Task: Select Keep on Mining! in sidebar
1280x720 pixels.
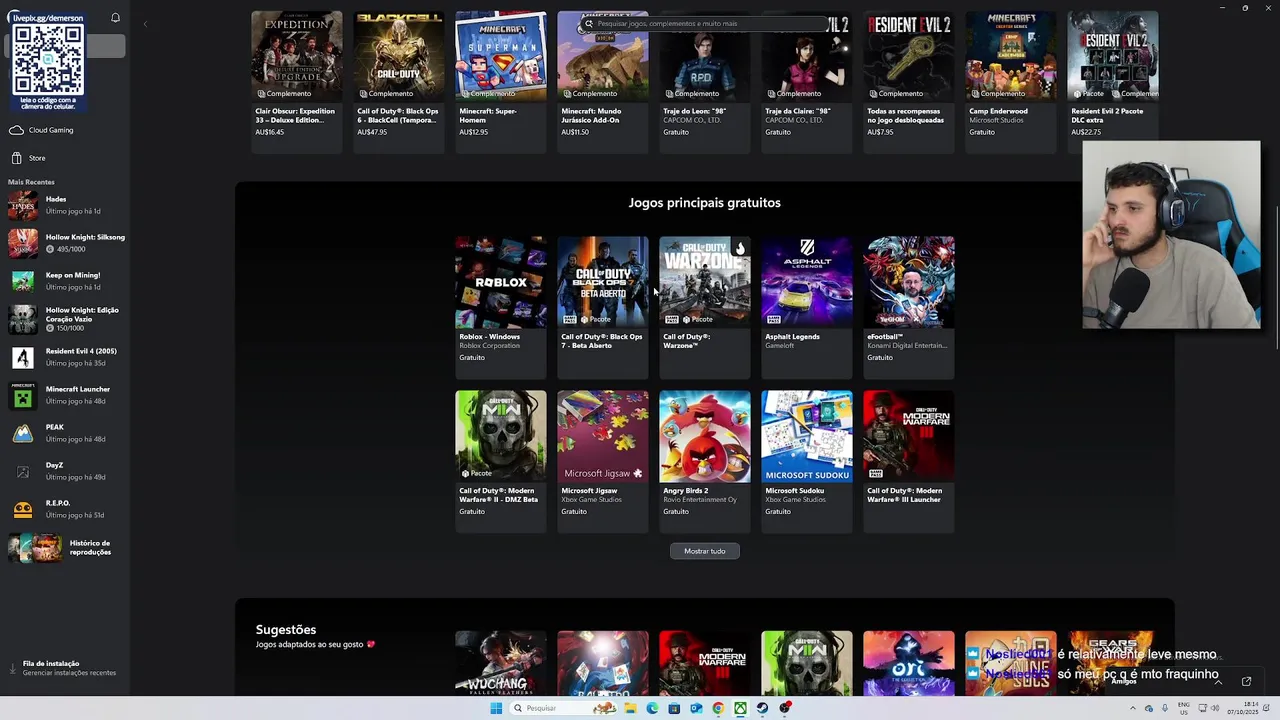Action: pos(66,281)
